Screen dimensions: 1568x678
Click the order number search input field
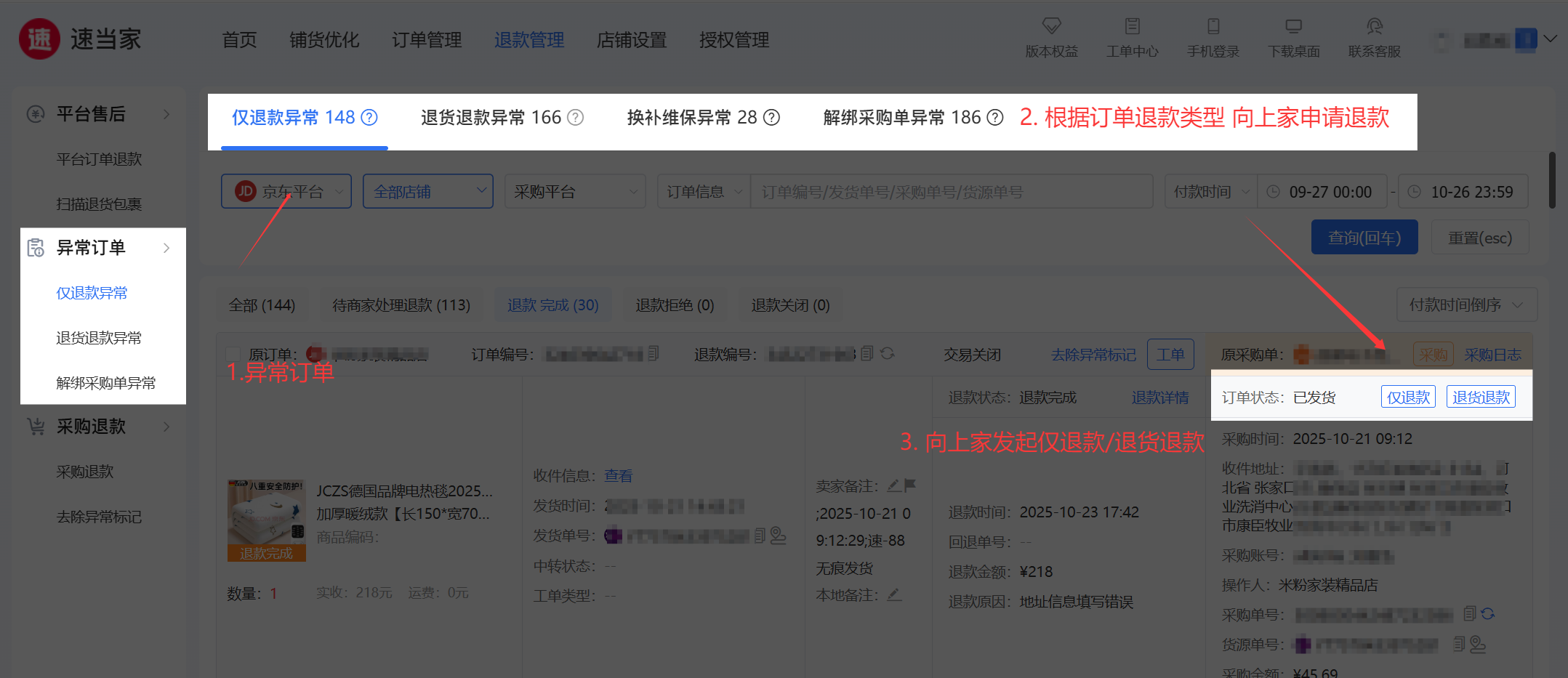[949, 192]
